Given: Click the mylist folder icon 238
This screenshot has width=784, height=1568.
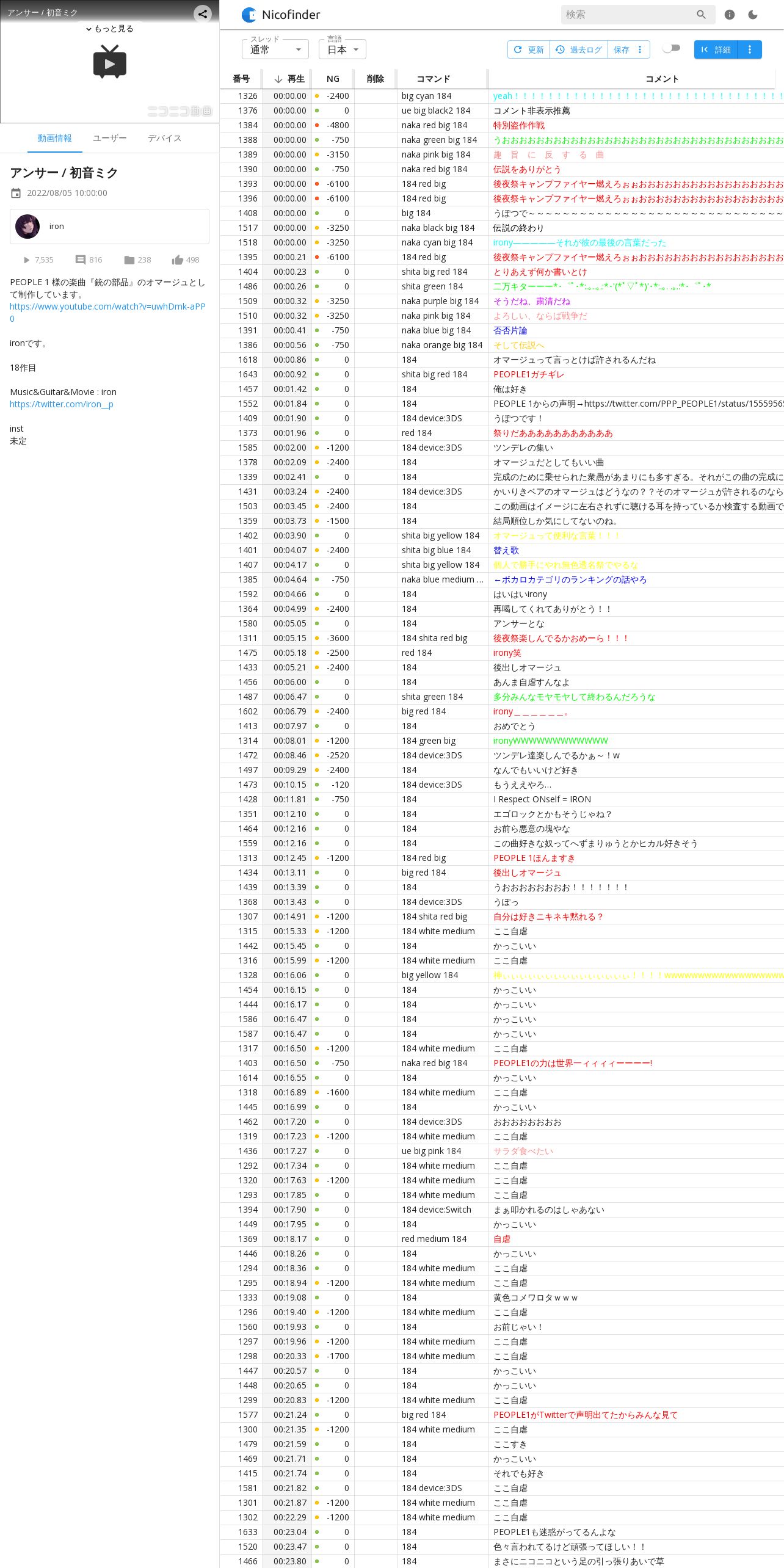Looking at the screenshot, I should [129, 260].
